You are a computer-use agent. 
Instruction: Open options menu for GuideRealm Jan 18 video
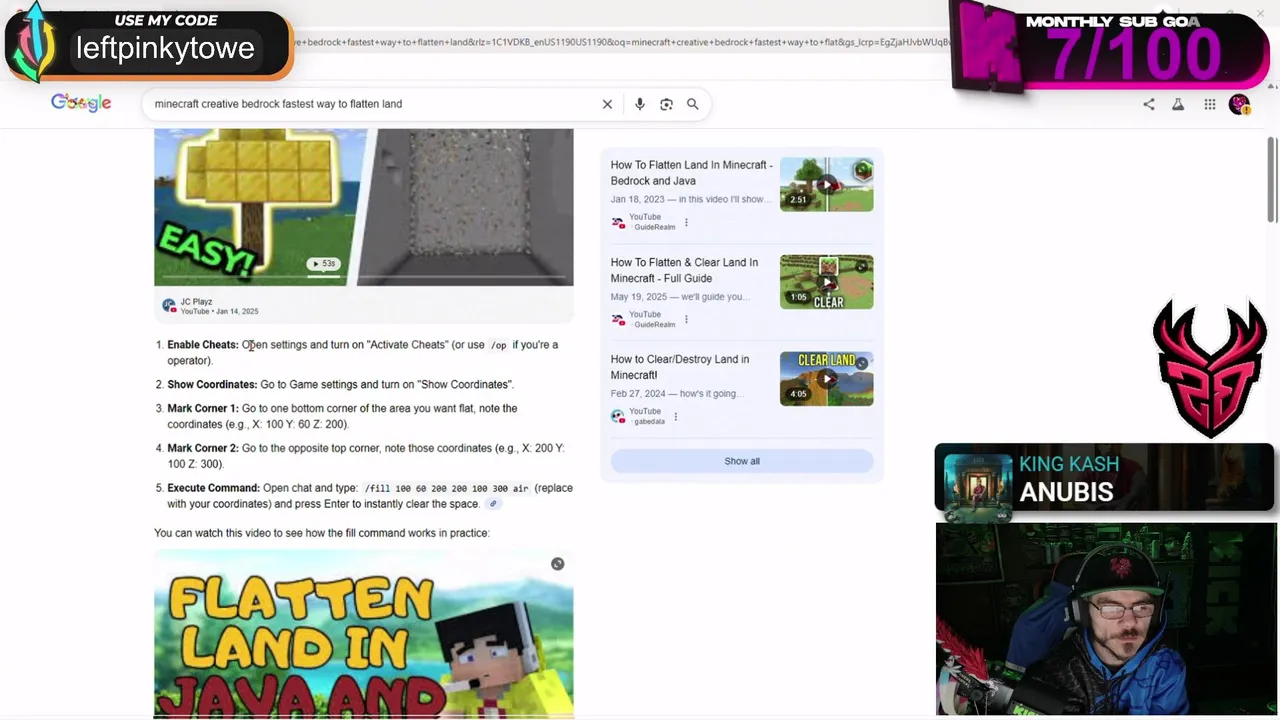[x=686, y=222]
